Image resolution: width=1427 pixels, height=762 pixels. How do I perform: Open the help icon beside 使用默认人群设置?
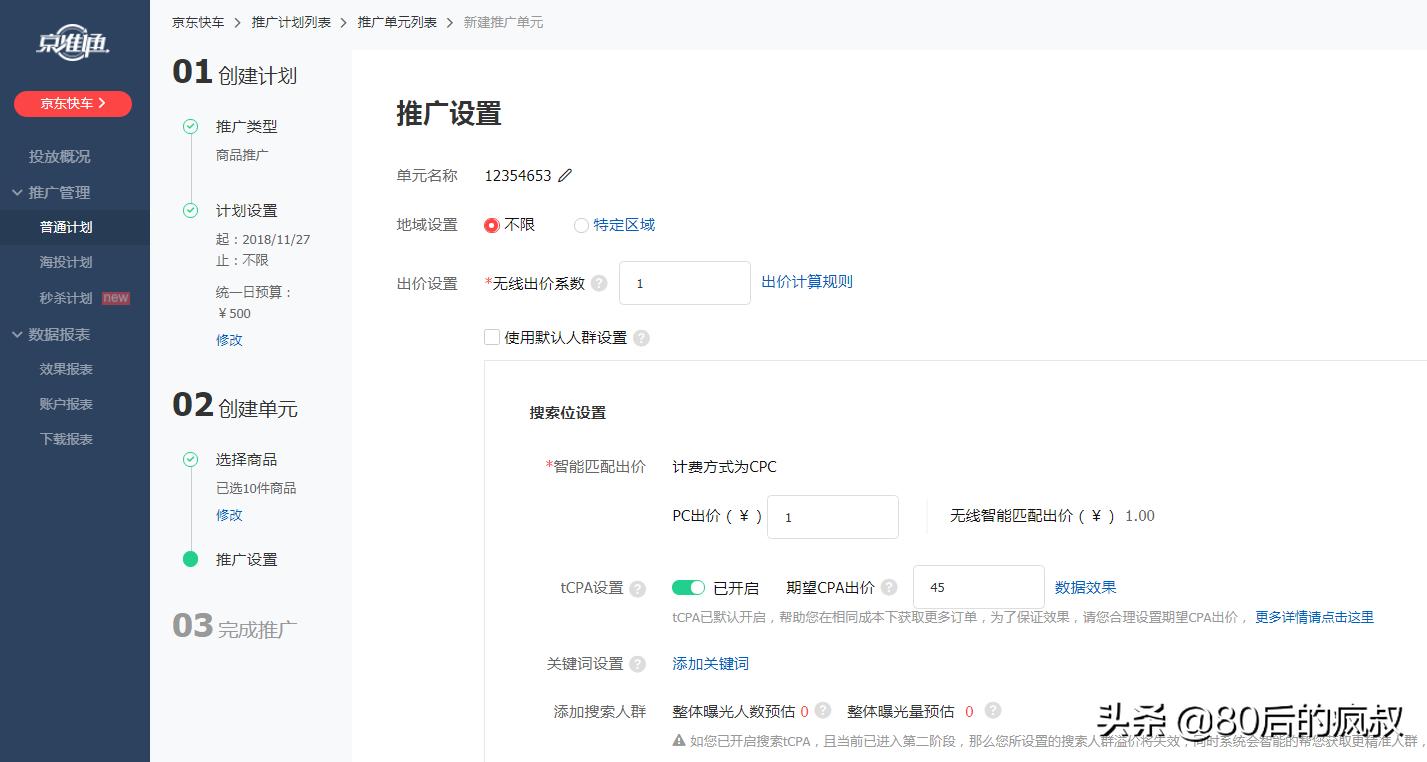point(641,338)
